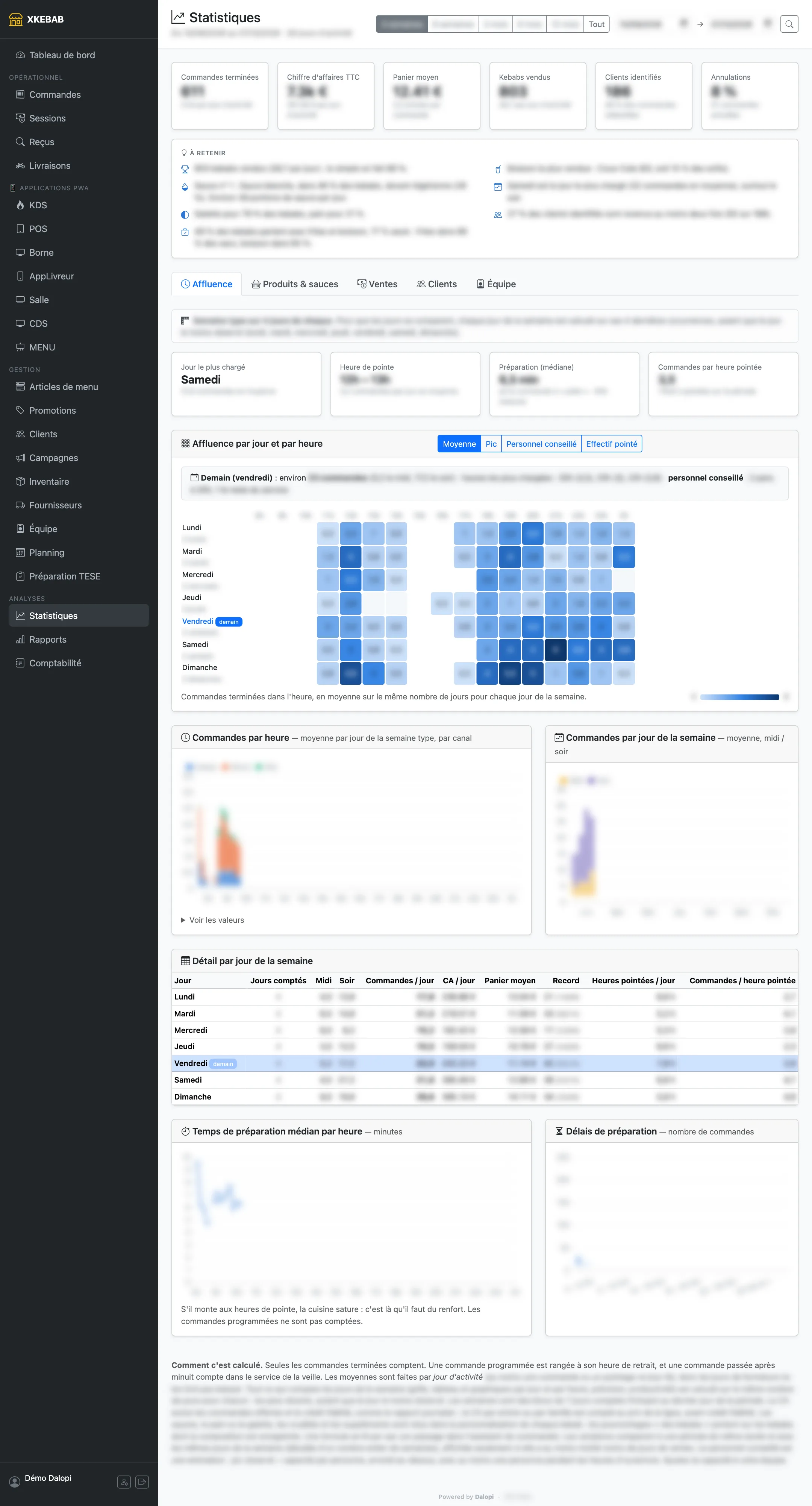This screenshot has height=1506, width=812.
Task: Click the Samedi label in the heatmap
Action: 195,644
